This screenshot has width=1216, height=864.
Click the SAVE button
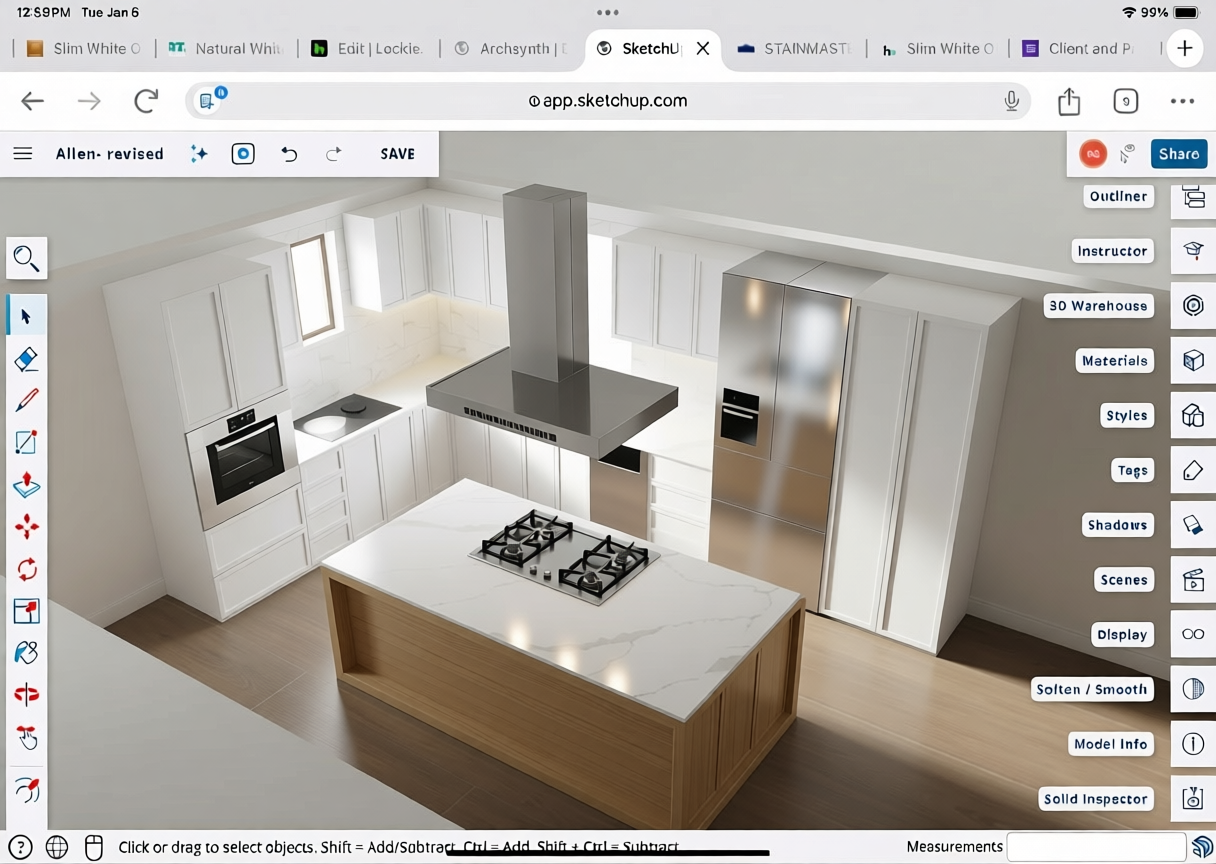pyautogui.click(x=397, y=154)
